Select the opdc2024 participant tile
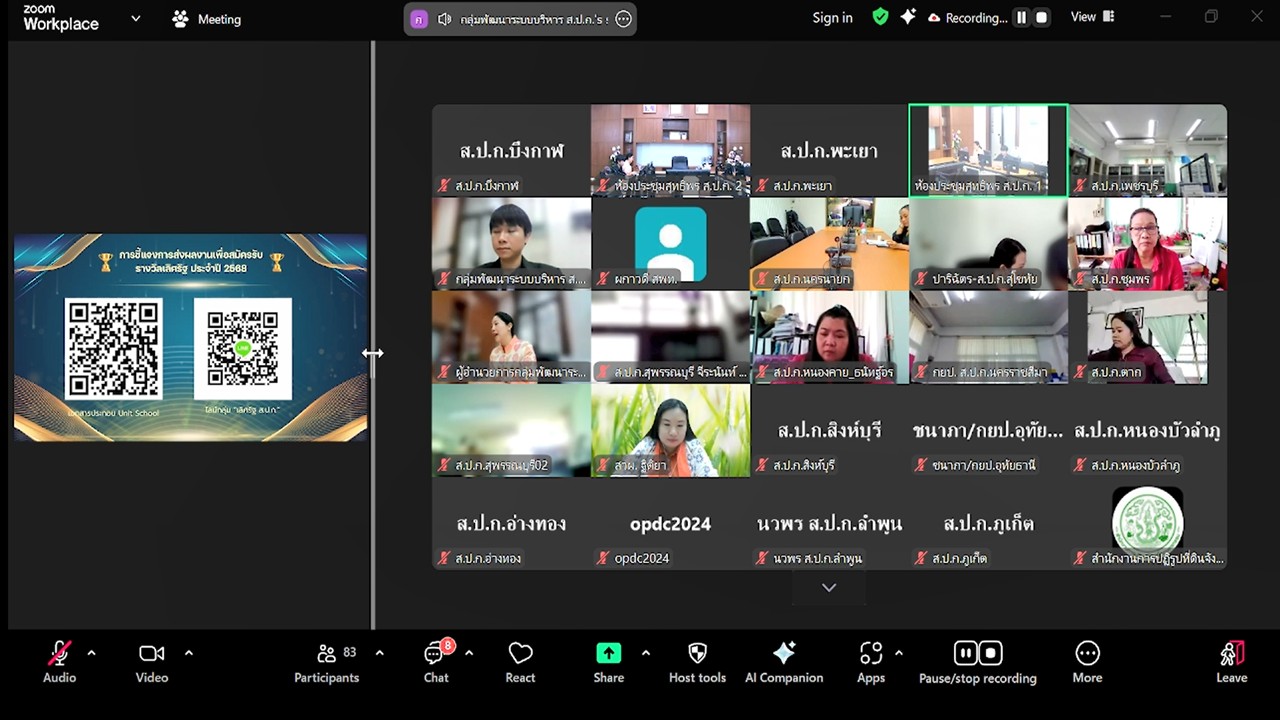Viewport: 1280px width, 720px height. [x=670, y=524]
